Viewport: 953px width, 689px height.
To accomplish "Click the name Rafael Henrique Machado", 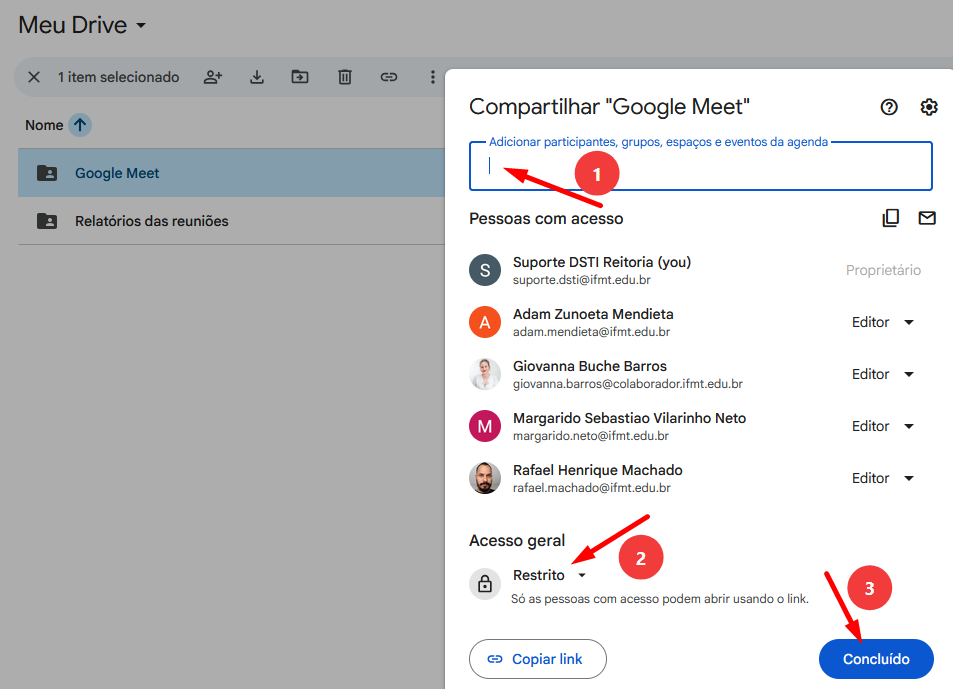I will (x=597, y=470).
